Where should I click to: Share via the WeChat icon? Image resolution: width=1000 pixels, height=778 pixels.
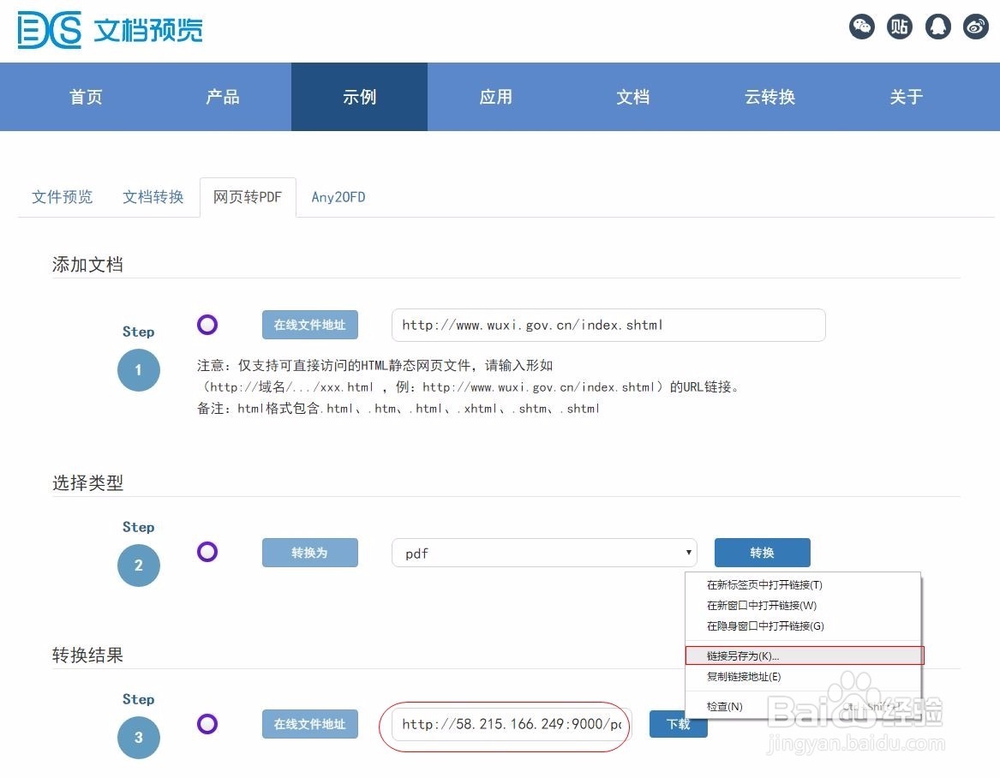click(861, 27)
